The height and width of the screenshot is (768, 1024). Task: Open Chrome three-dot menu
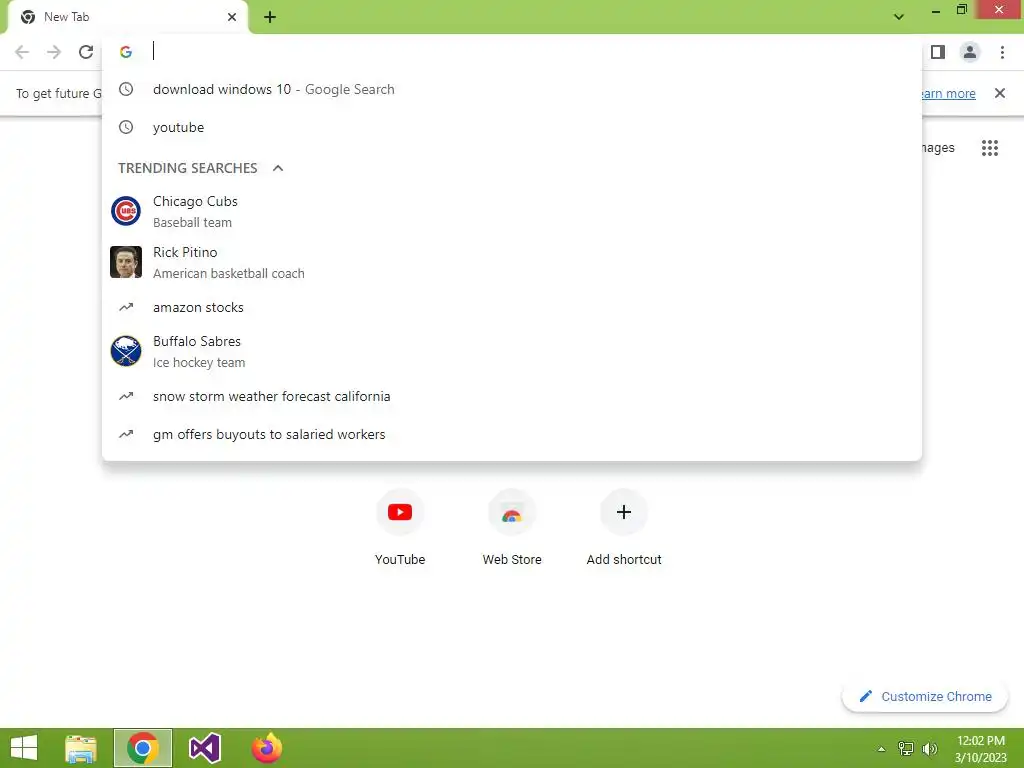(1002, 52)
